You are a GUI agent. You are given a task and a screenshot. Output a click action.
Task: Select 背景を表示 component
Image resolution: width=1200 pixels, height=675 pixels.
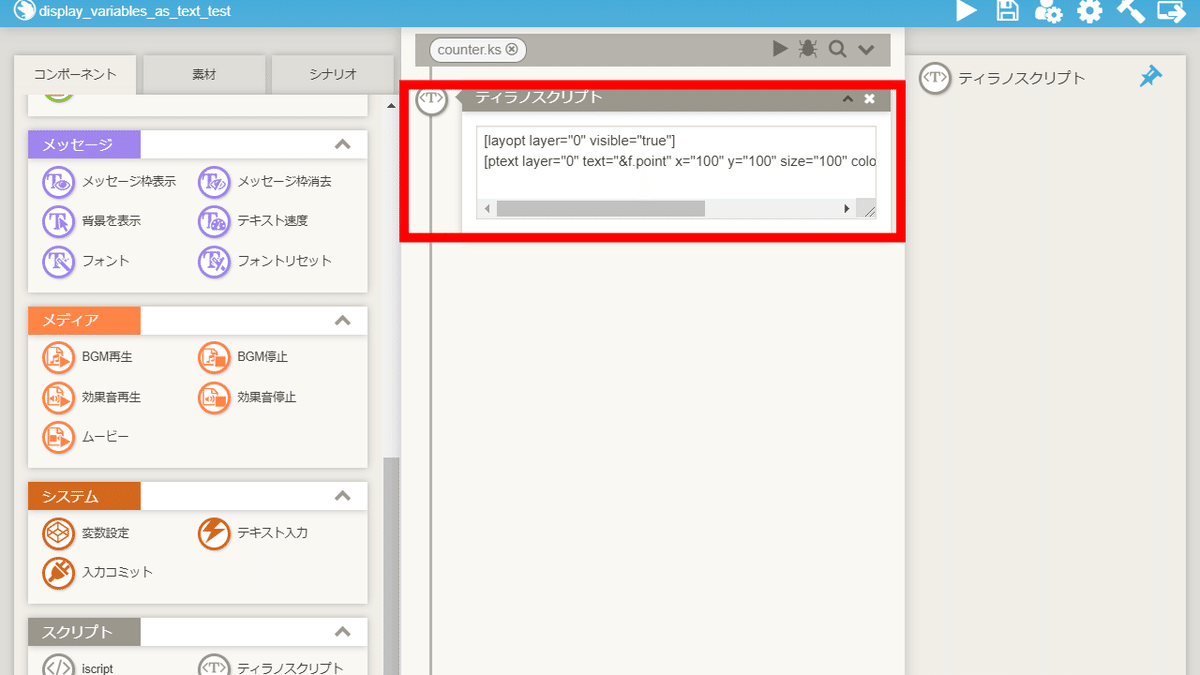(92, 221)
